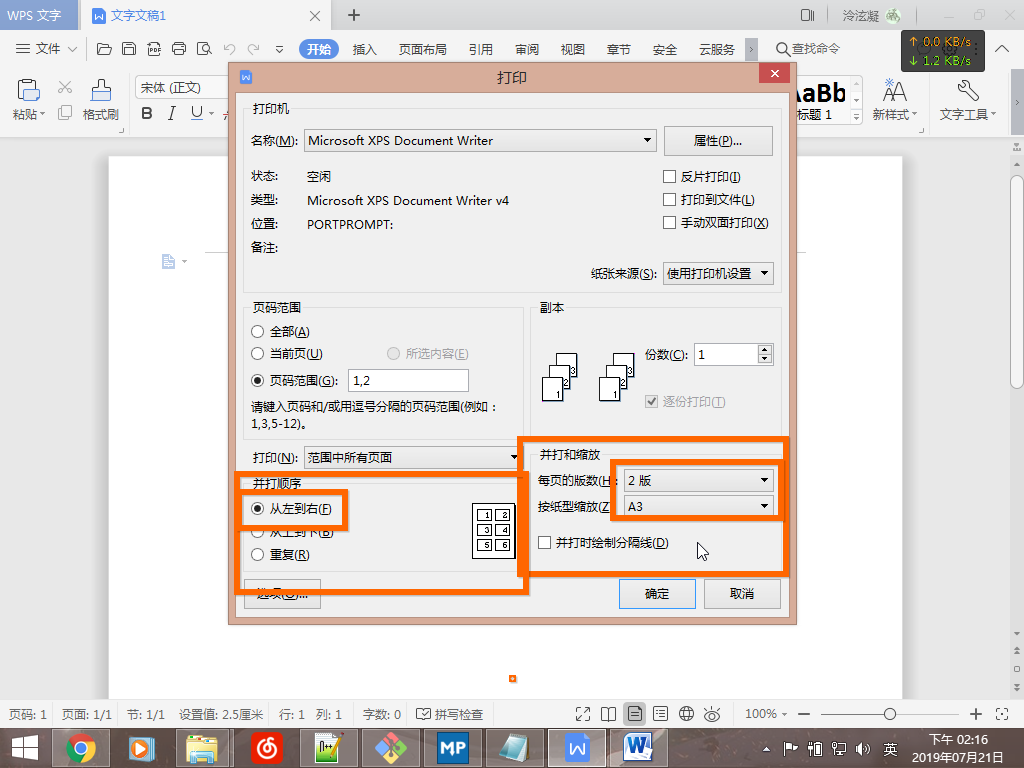Viewport: 1024px width, 768px height.
Task: Switch to Home (开始) ribbon tab
Action: coord(319,49)
